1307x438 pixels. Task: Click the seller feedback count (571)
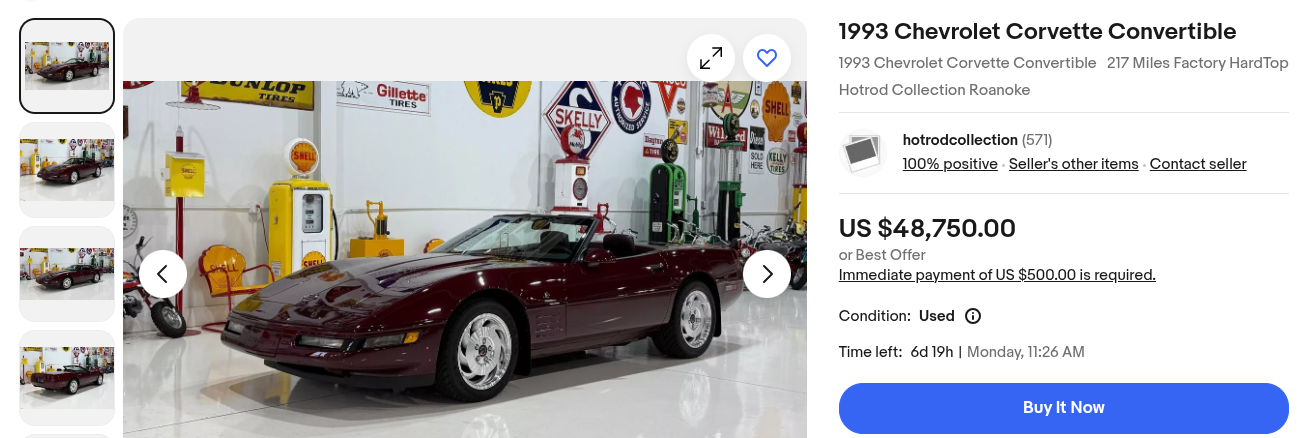[x=1037, y=140]
